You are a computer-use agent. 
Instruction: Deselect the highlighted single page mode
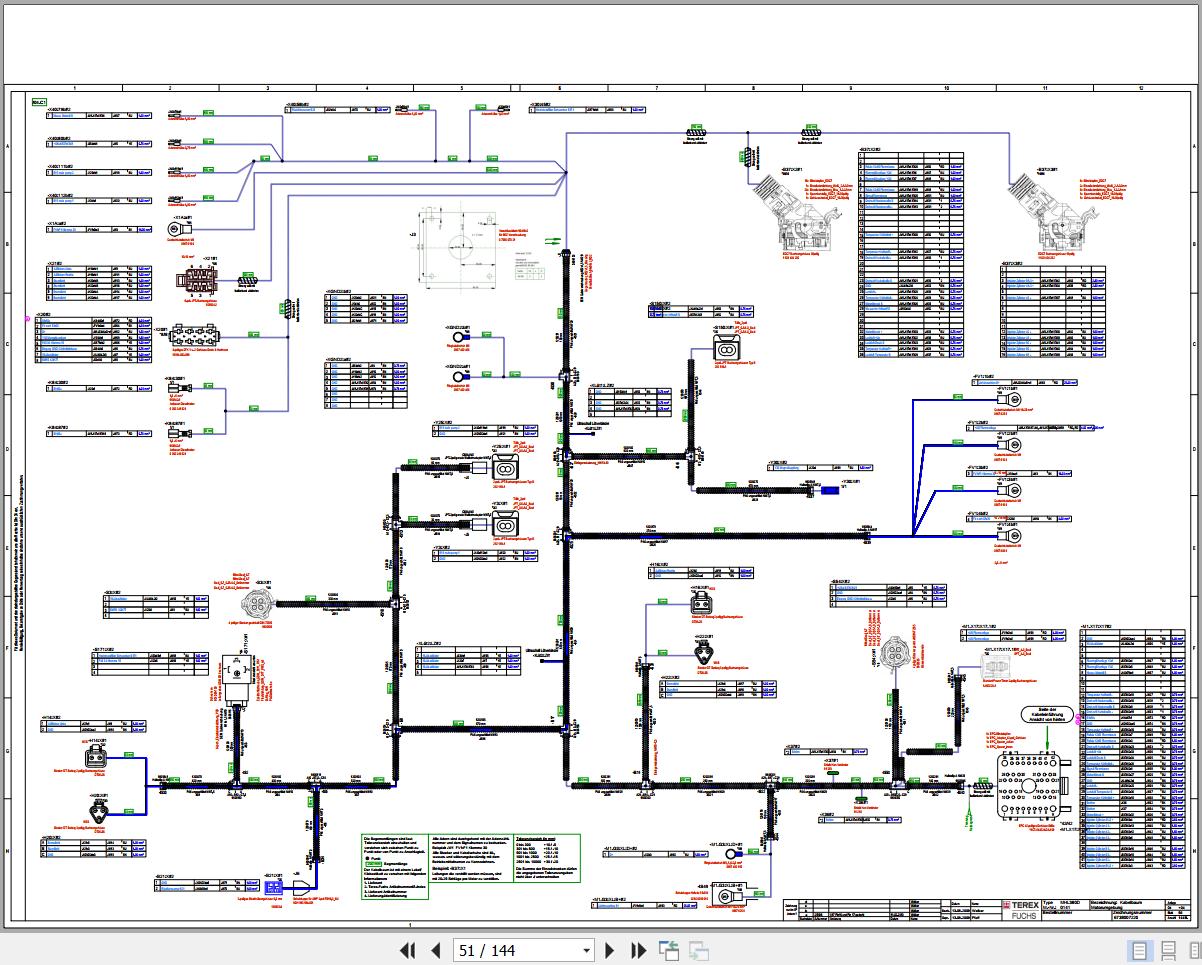coord(1137,951)
